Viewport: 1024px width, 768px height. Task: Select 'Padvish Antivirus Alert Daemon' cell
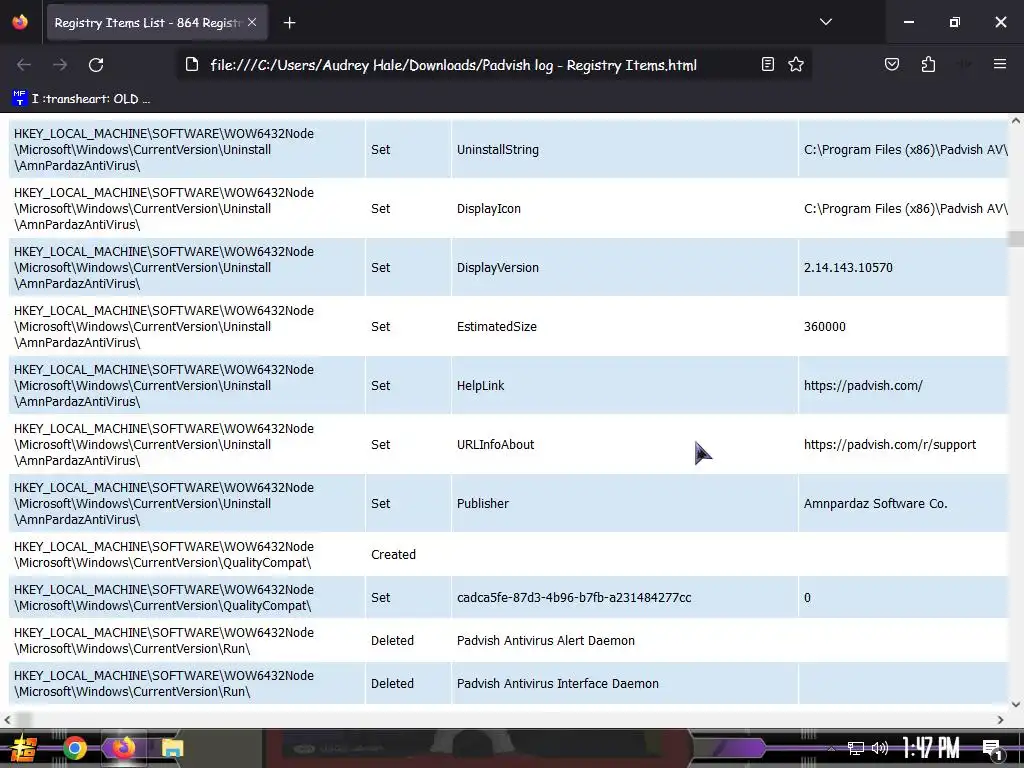[624, 641]
